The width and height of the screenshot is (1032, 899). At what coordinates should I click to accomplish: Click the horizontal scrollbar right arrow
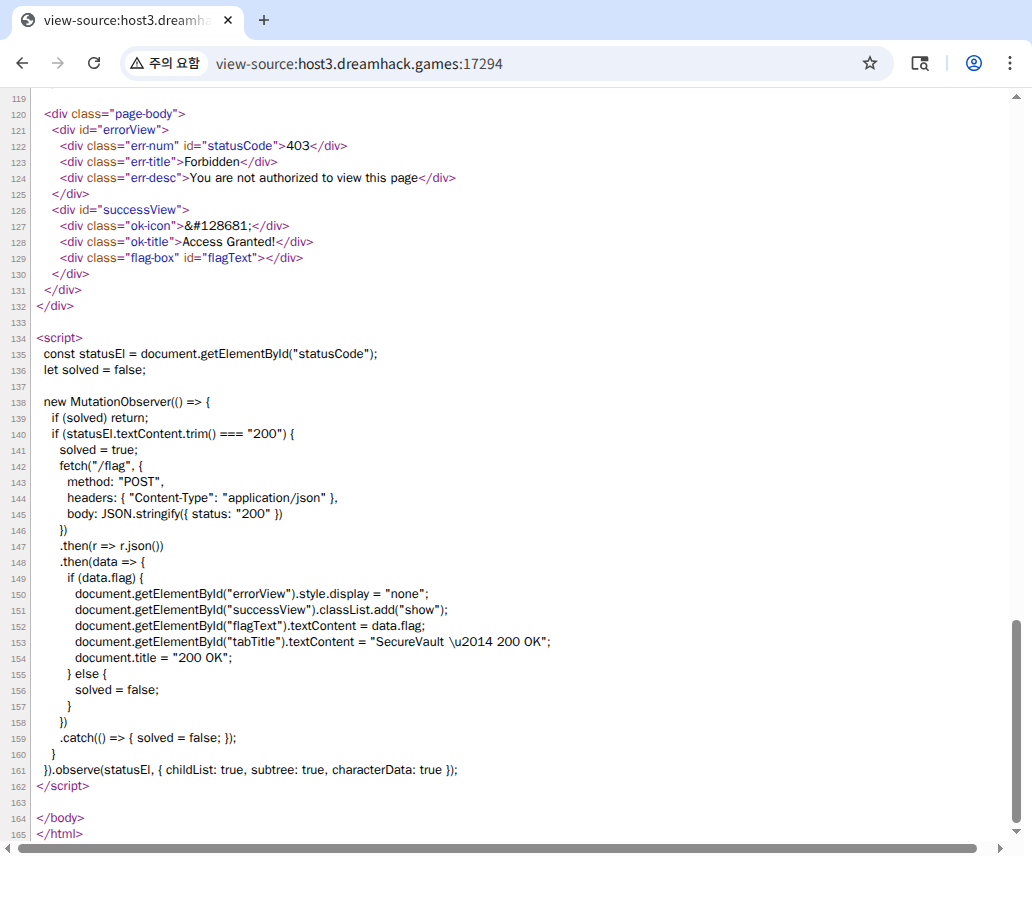pyautogui.click(x=1000, y=848)
